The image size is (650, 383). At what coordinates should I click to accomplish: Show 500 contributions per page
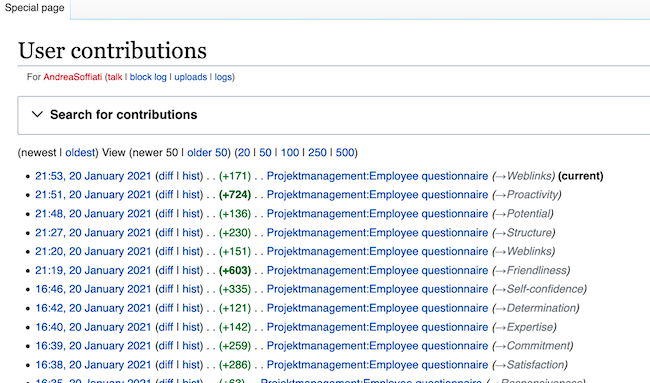[x=345, y=153]
